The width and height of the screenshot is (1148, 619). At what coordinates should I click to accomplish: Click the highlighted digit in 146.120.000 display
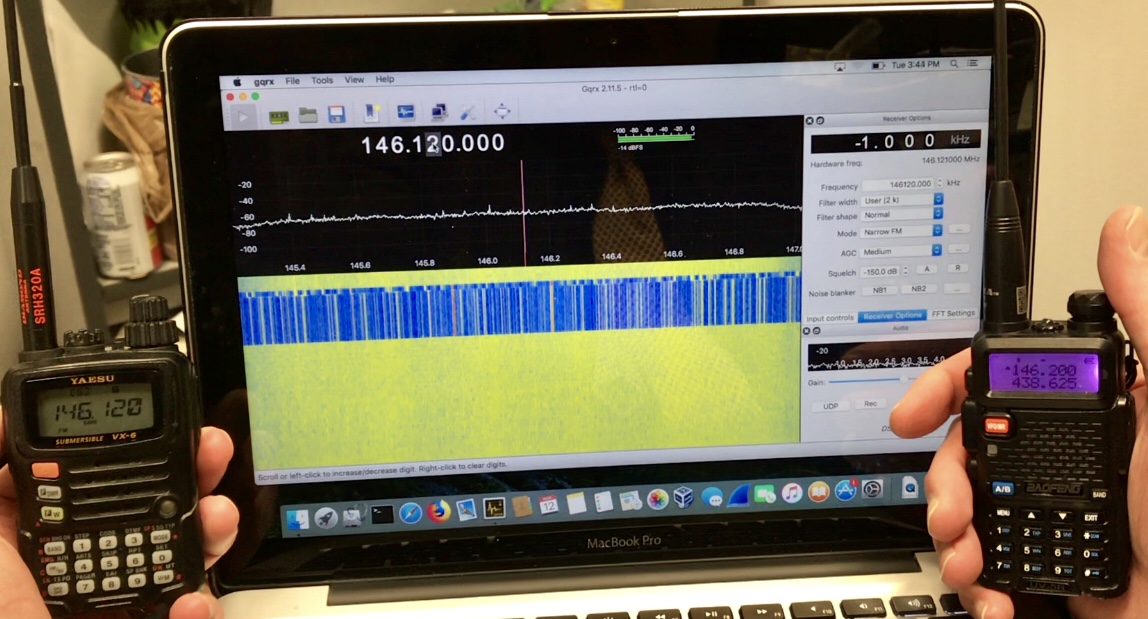point(433,144)
